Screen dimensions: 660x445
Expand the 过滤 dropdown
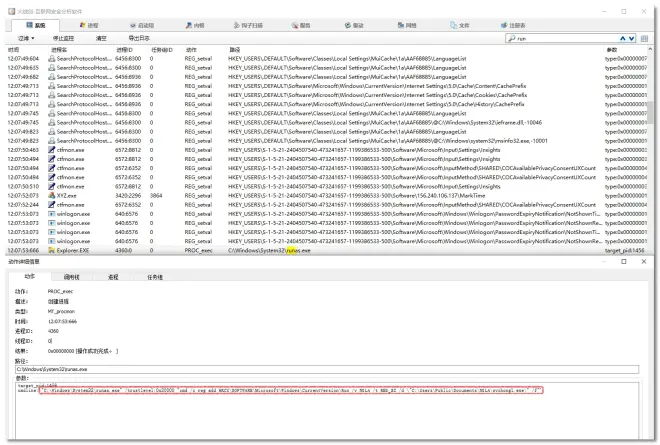point(27,38)
